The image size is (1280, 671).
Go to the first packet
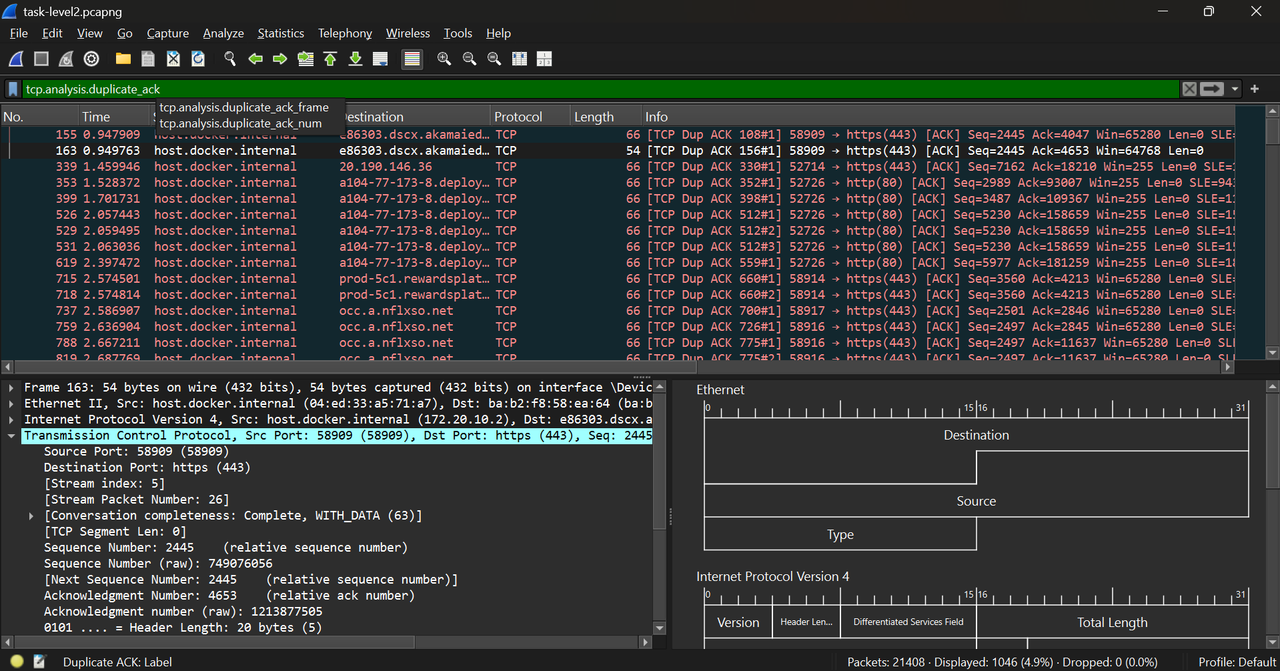coord(330,59)
